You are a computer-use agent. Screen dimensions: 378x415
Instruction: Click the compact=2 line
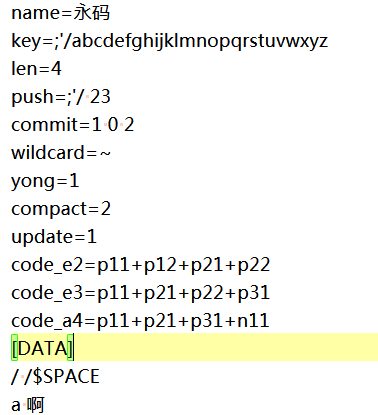(x=61, y=209)
